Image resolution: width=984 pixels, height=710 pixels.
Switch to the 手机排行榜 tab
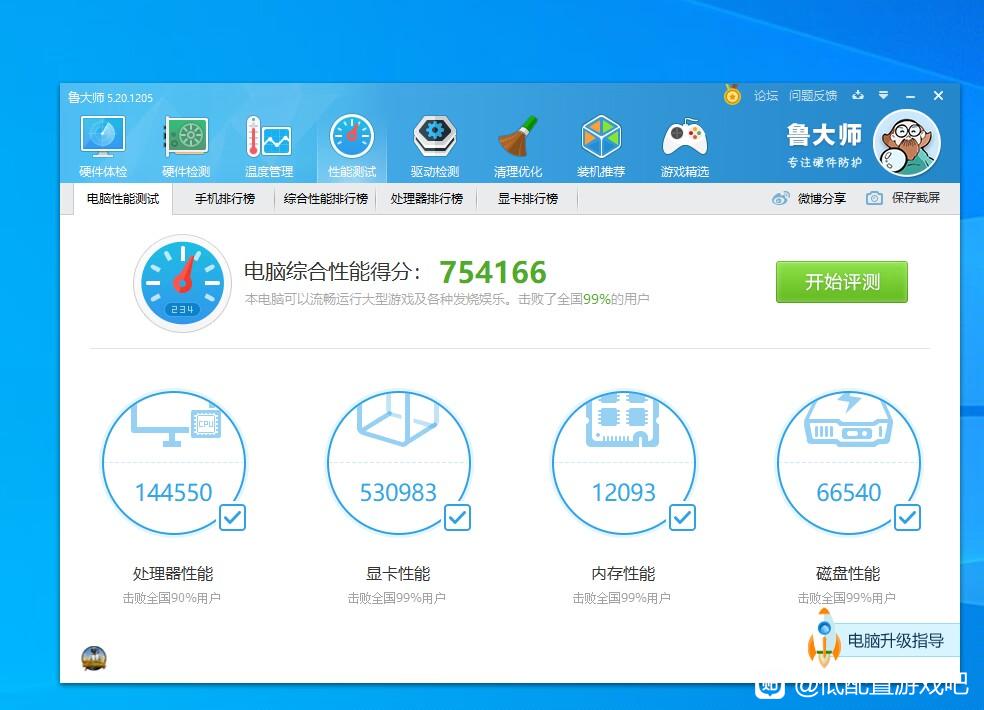pos(225,198)
